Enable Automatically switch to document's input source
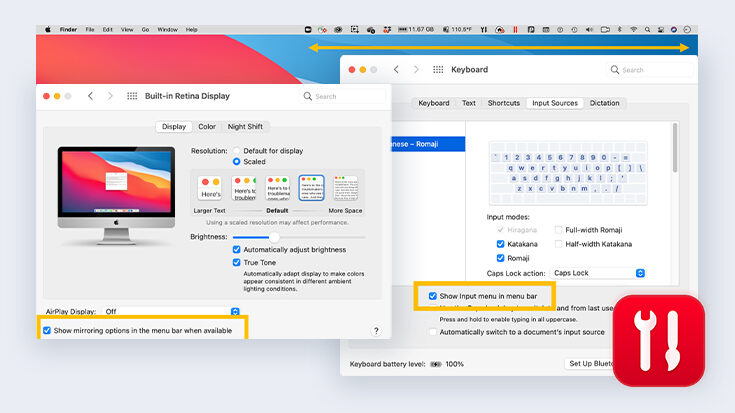 point(433,332)
